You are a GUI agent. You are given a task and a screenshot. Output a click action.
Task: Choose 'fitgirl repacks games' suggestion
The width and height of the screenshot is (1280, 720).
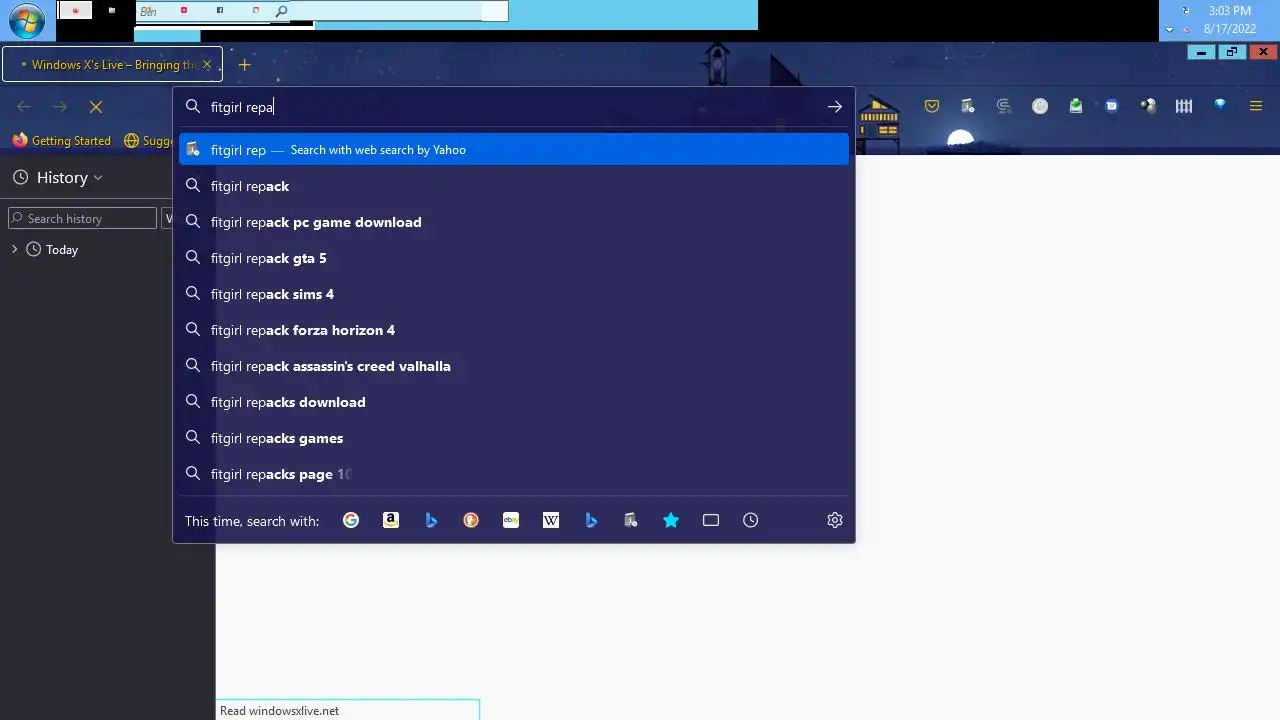[x=514, y=438]
